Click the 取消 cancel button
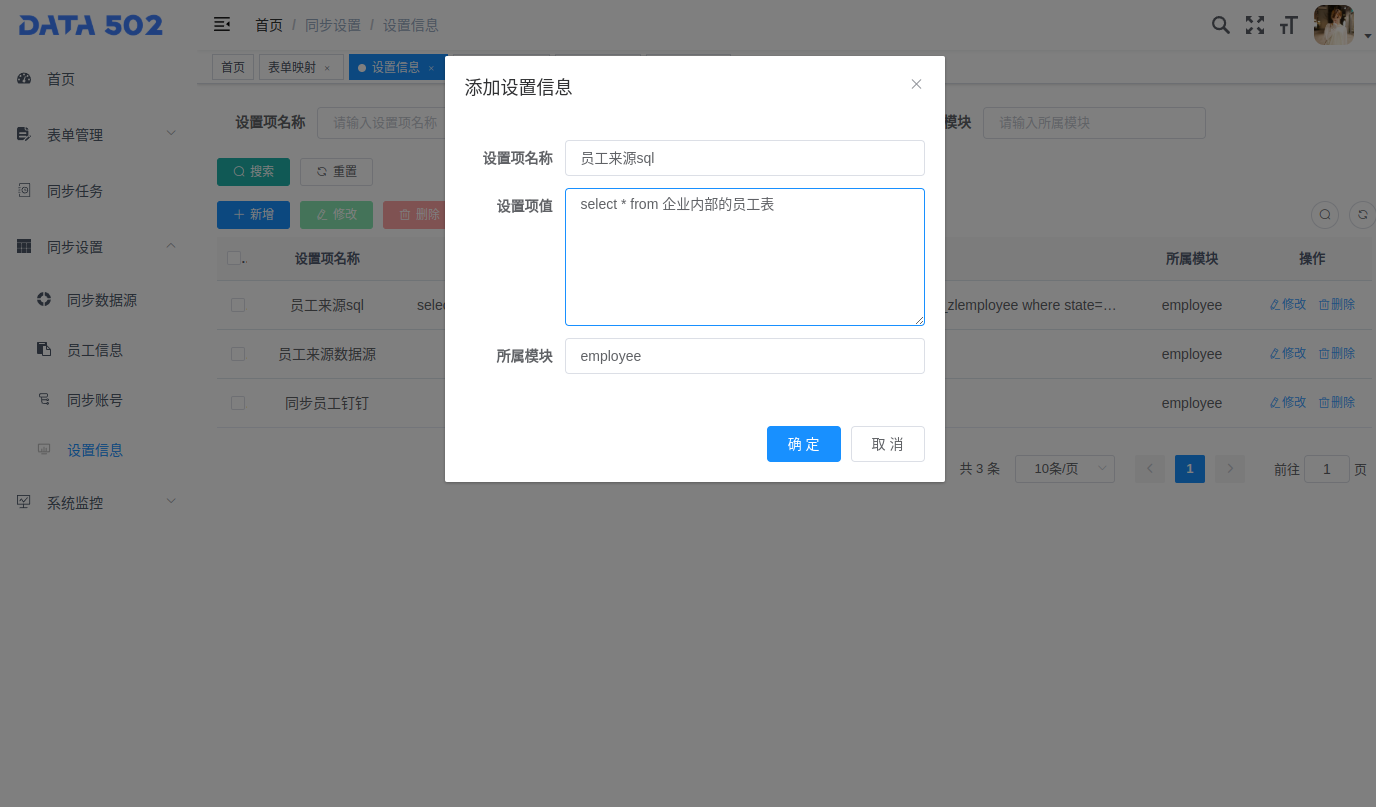This screenshot has height=807, width=1376. [x=887, y=444]
